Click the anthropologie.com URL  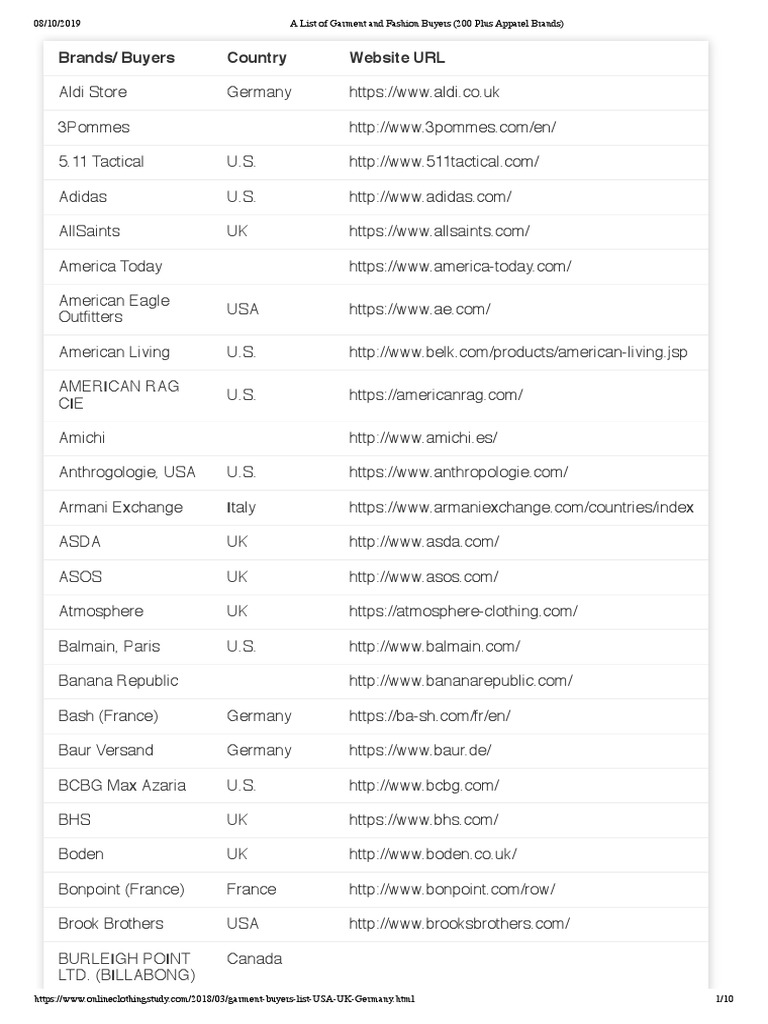[458, 472]
